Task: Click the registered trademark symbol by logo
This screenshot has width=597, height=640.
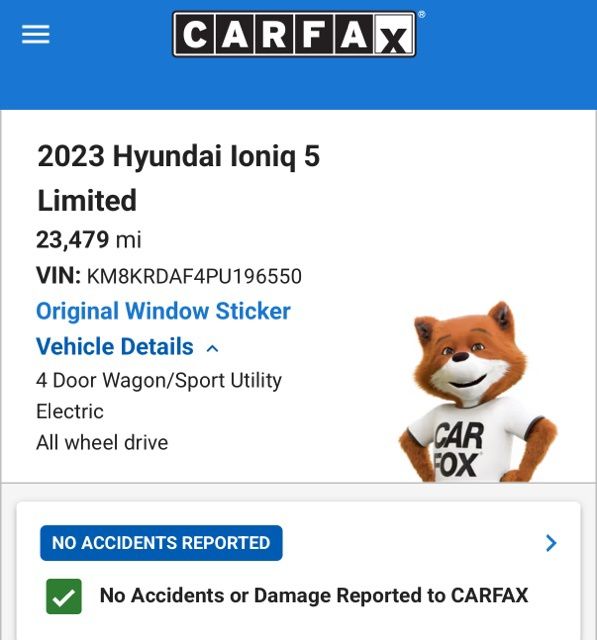Action: coord(422,14)
